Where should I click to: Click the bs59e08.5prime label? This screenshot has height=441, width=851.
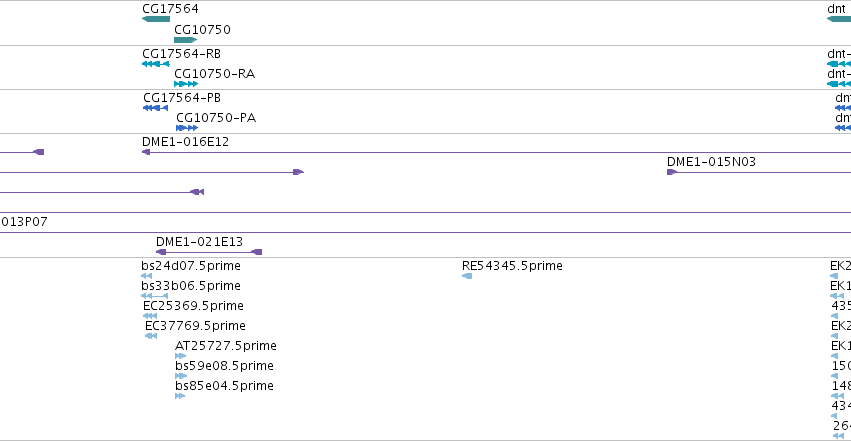tap(224, 366)
